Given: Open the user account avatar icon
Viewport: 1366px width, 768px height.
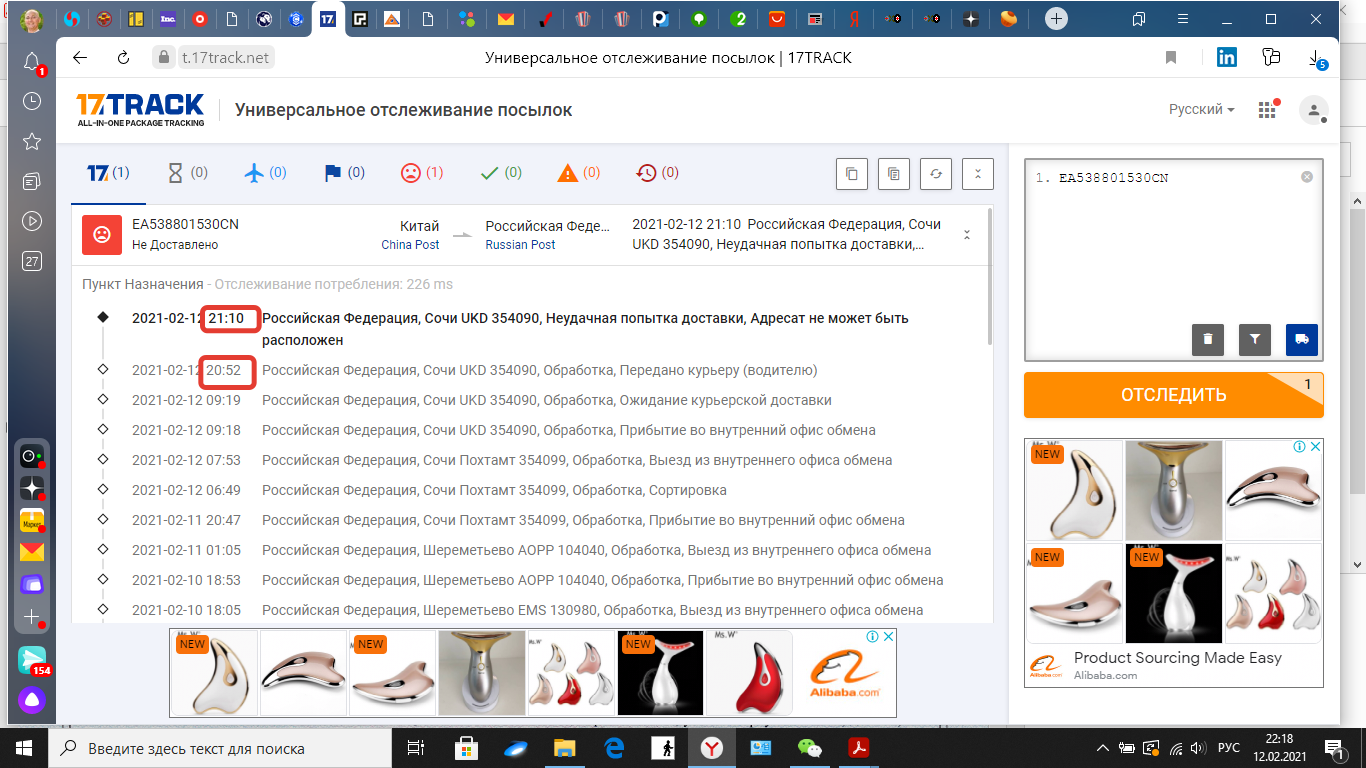Looking at the screenshot, I should pos(1314,110).
